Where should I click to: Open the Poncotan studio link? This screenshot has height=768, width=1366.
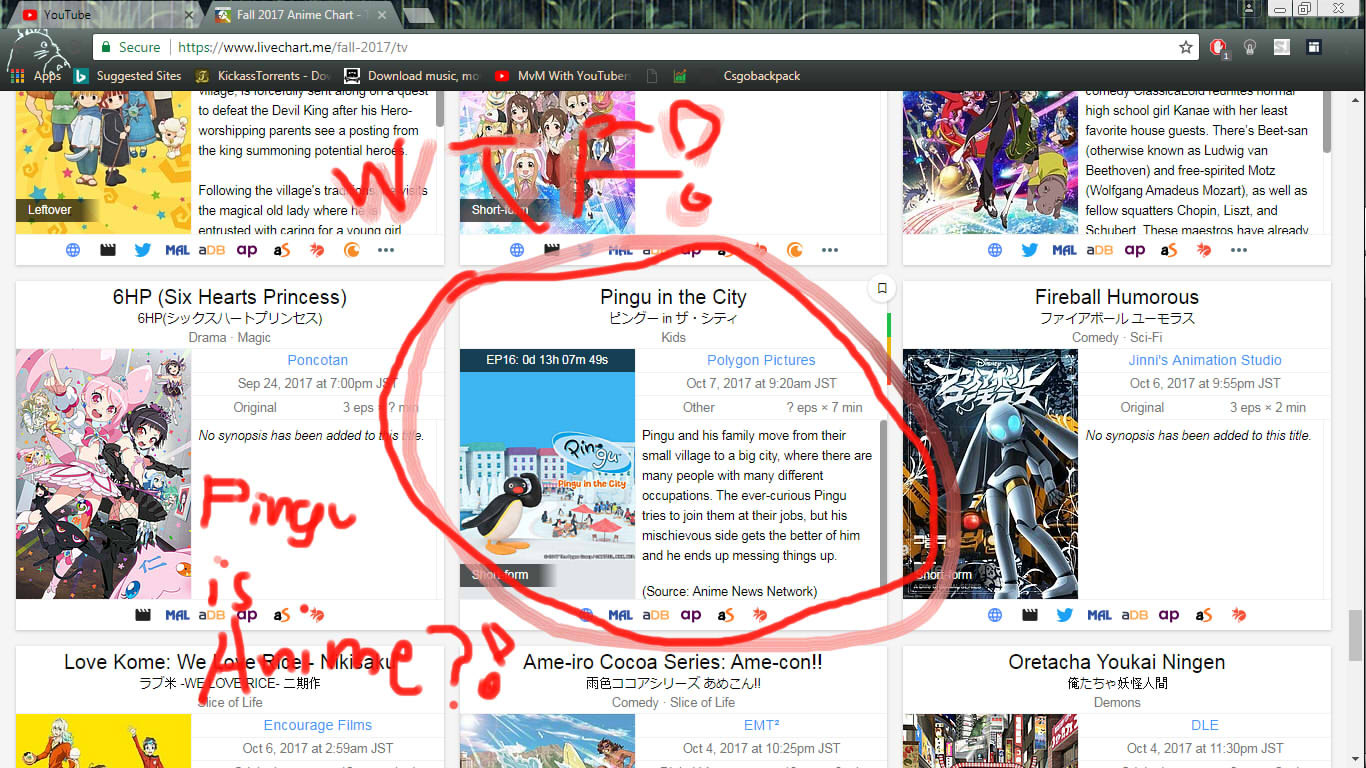click(318, 360)
